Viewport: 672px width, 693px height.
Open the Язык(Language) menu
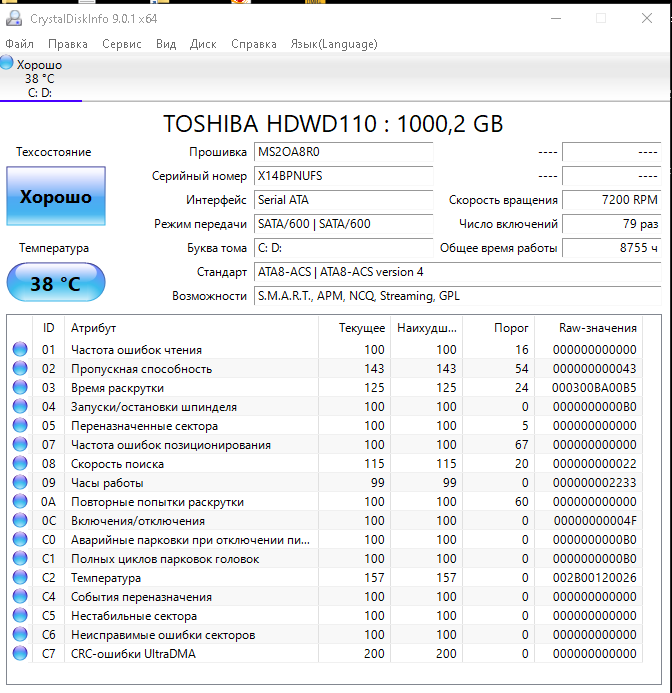[x=334, y=44]
